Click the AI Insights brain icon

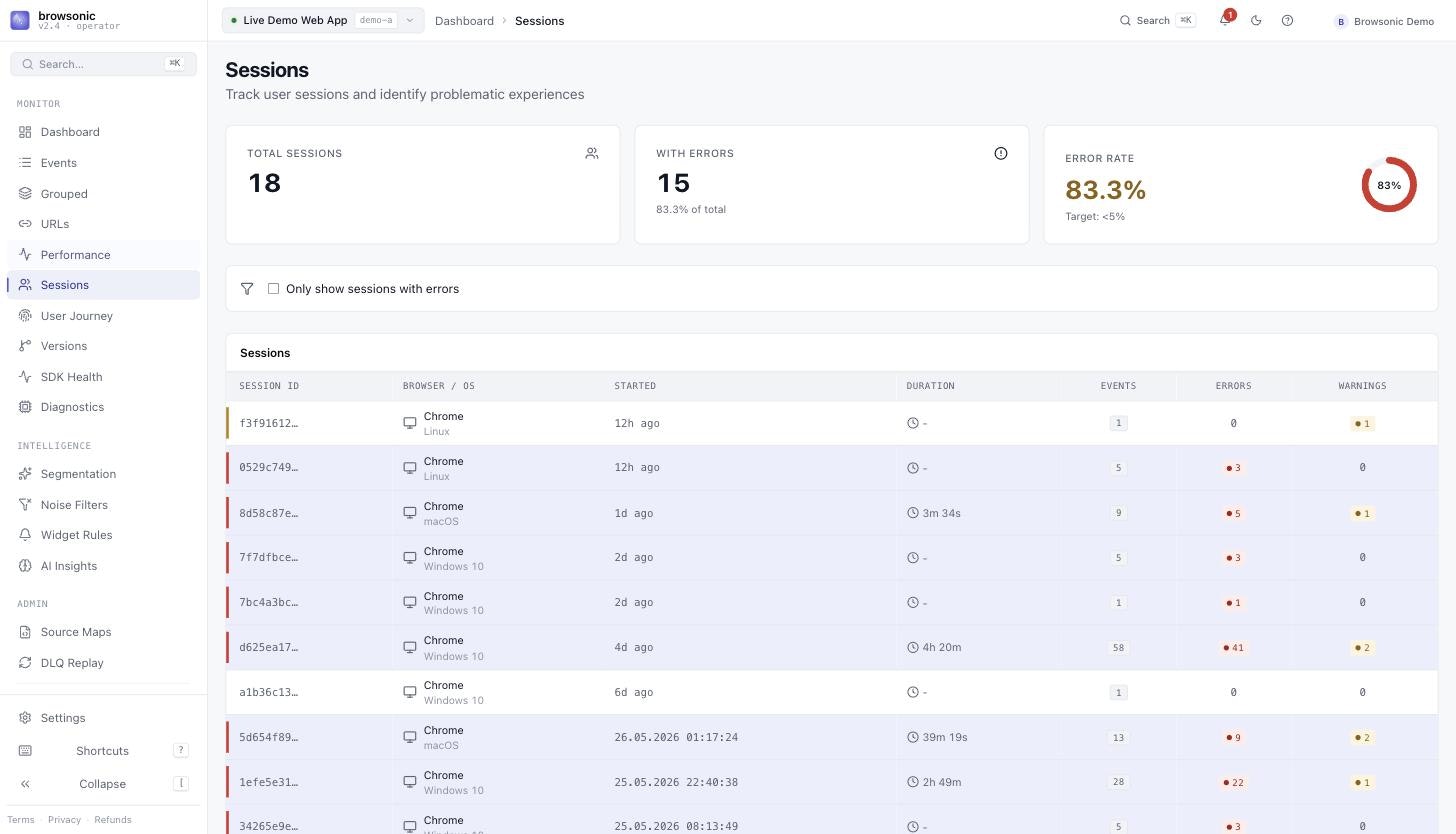click(25, 566)
